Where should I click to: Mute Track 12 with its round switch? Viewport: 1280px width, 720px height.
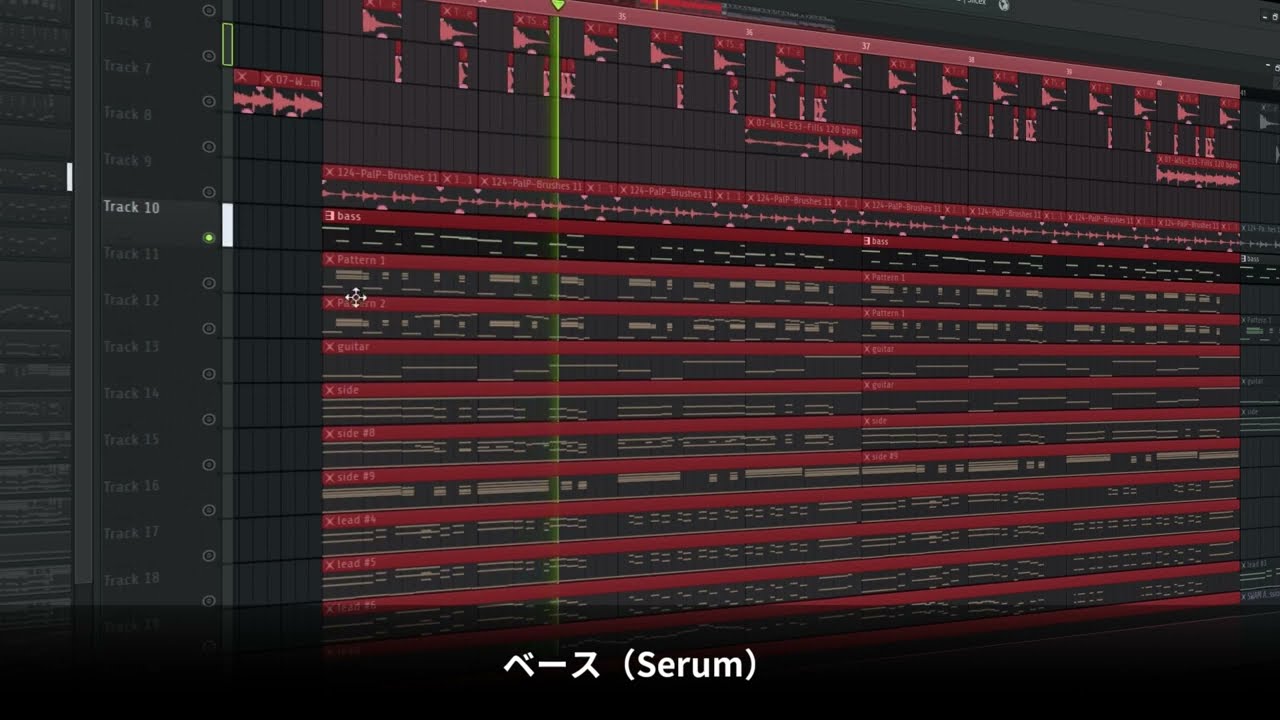[209, 328]
